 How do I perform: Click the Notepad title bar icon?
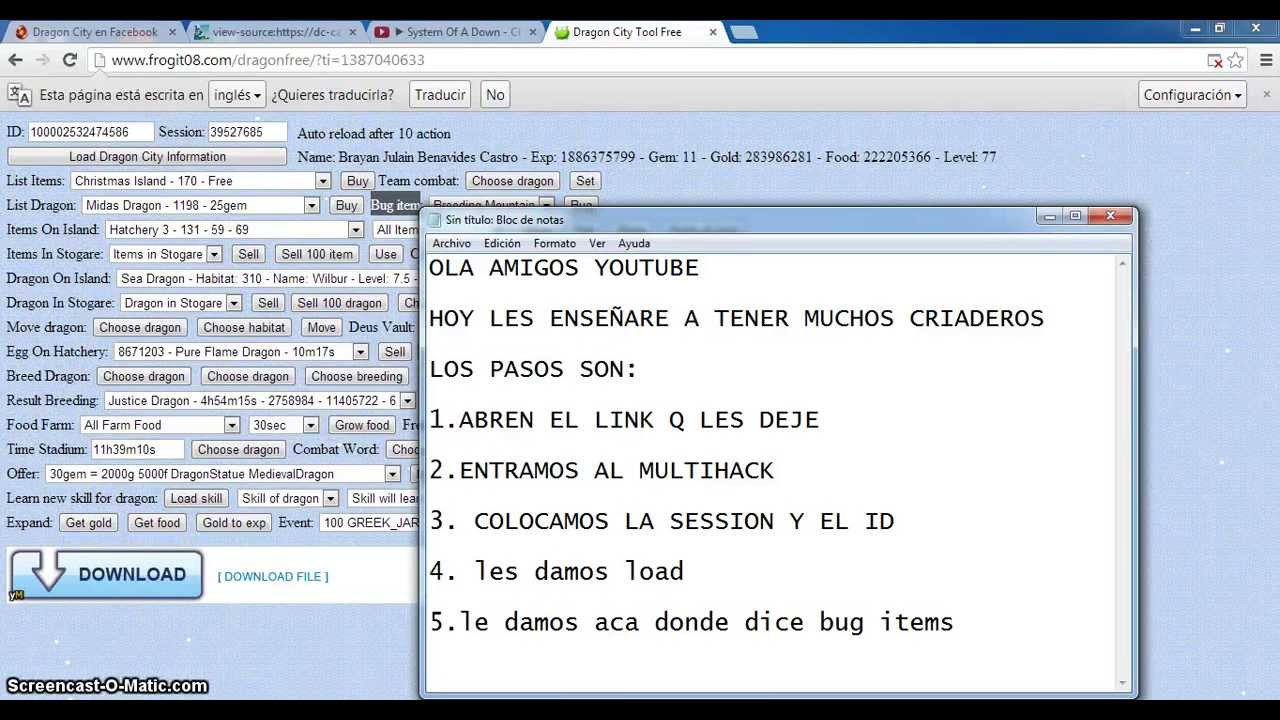pyautogui.click(x=435, y=220)
